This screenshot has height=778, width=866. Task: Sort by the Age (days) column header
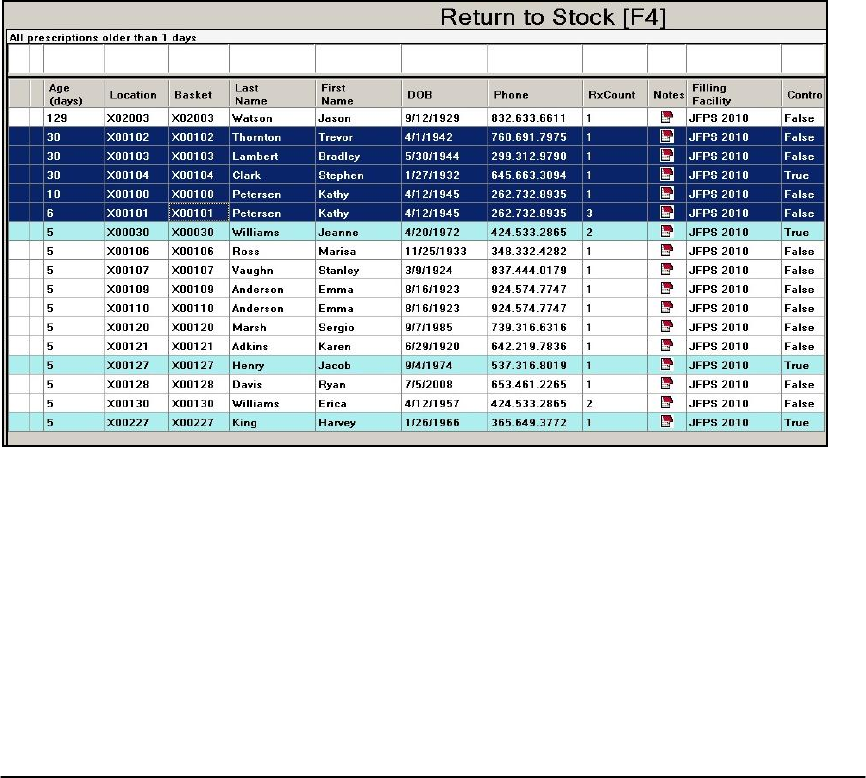click(x=73, y=94)
